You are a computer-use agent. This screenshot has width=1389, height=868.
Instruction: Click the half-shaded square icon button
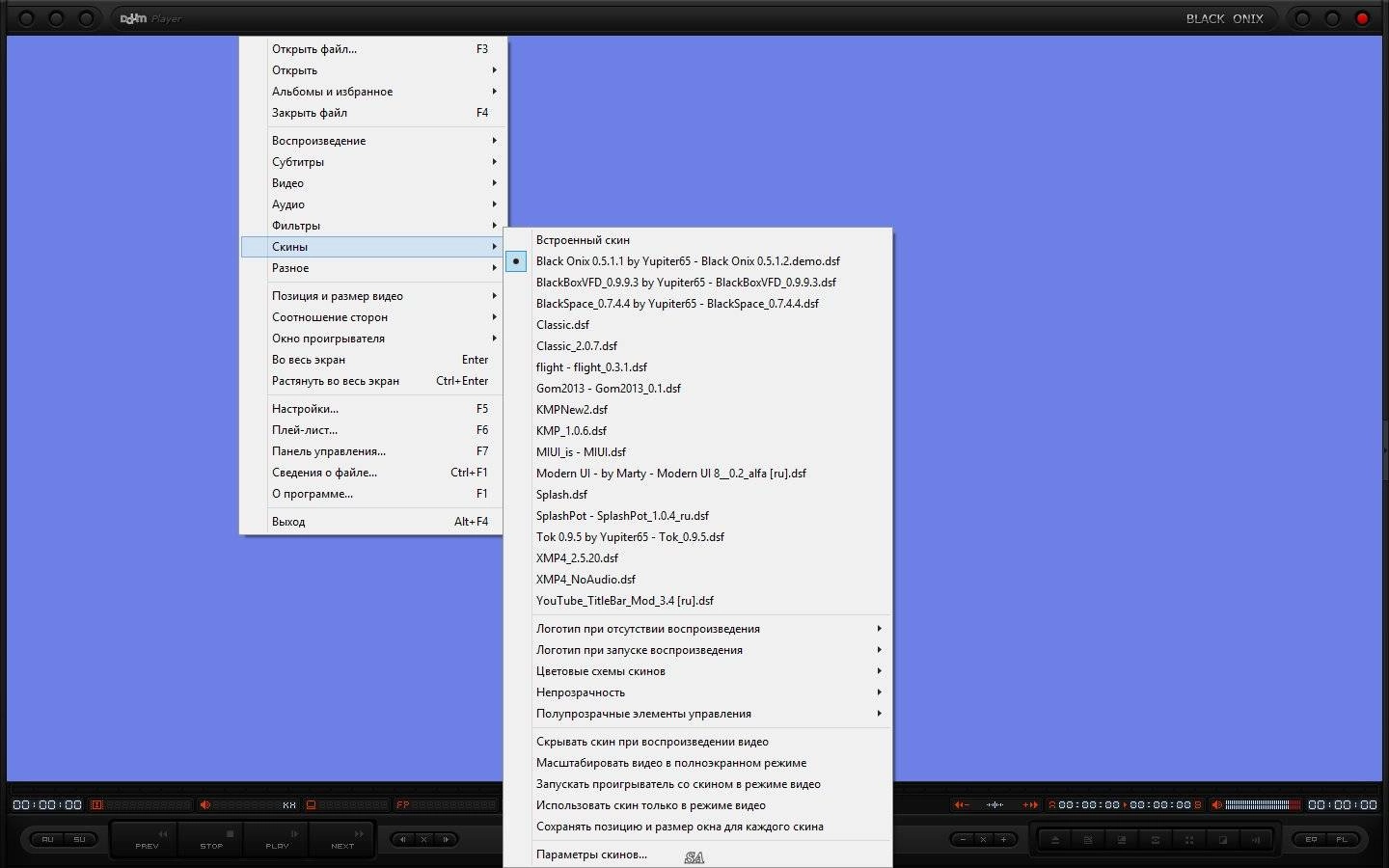tap(1223, 840)
